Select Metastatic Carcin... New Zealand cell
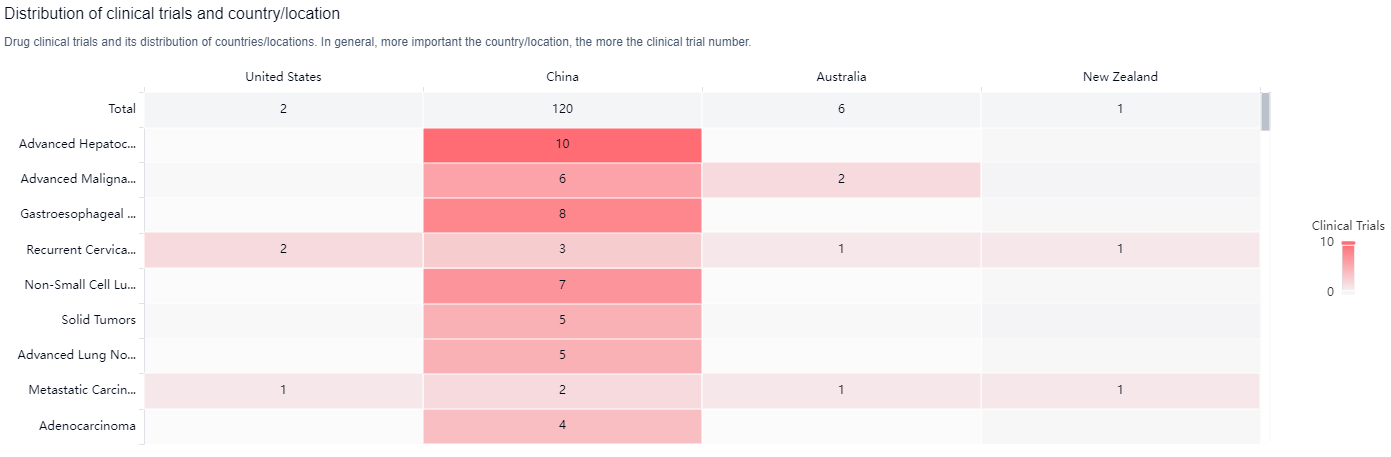This screenshot has height=457, width=1391. (x=1120, y=390)
